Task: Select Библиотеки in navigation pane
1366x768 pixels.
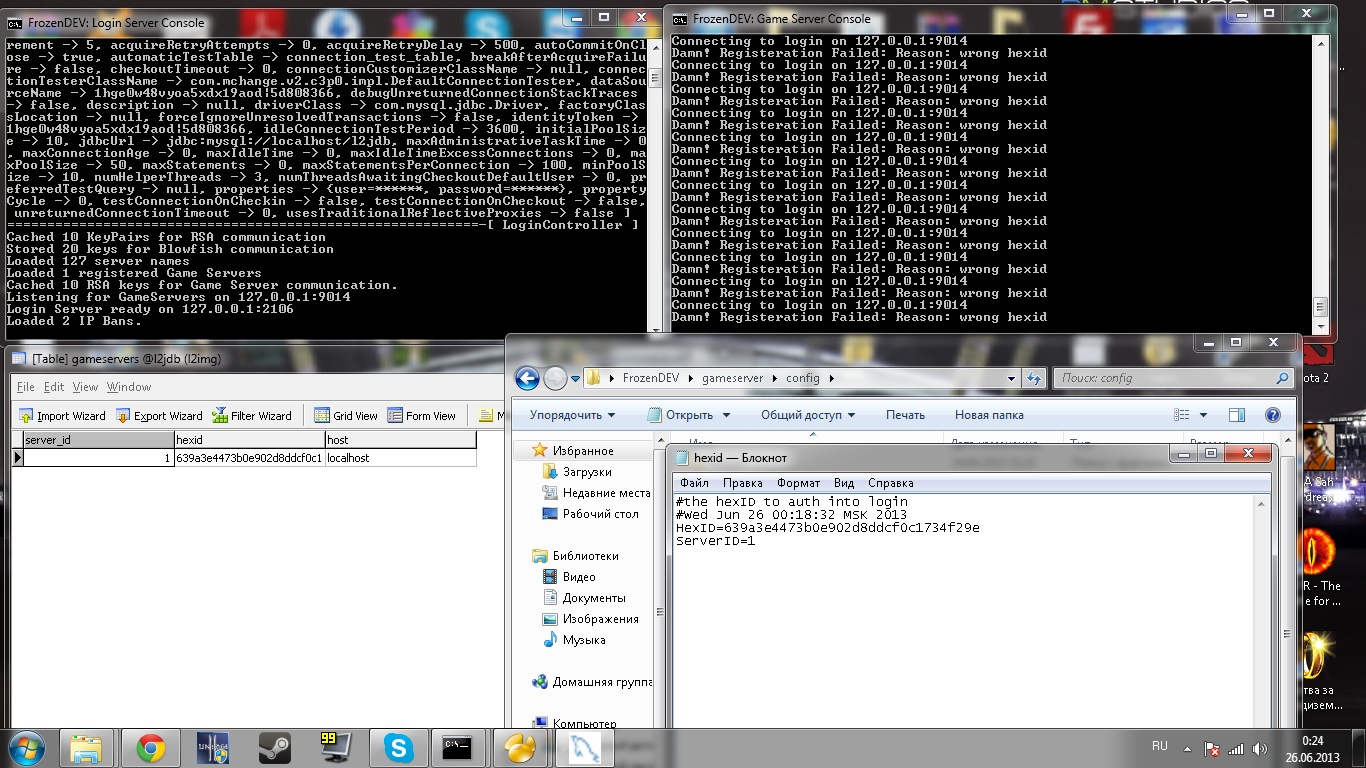Action: [x=586, y=556]
